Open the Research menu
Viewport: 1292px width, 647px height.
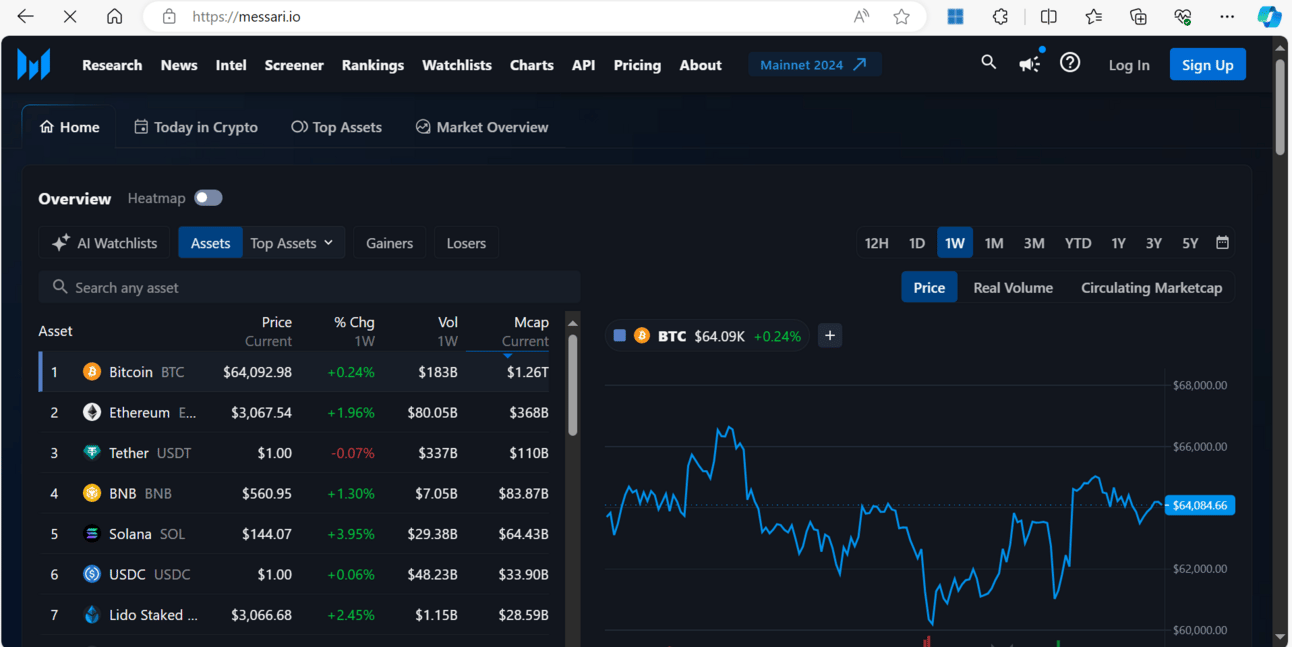pos(112,65)
